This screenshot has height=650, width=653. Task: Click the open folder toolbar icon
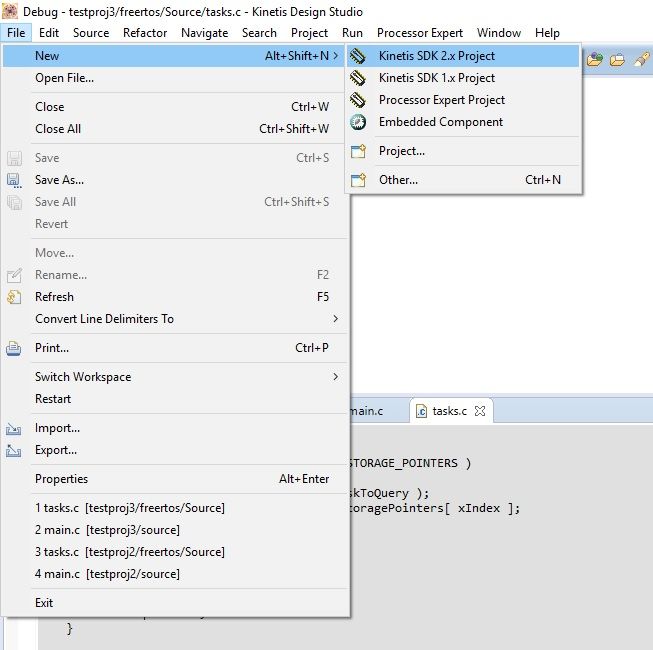[x=617, y=60]
